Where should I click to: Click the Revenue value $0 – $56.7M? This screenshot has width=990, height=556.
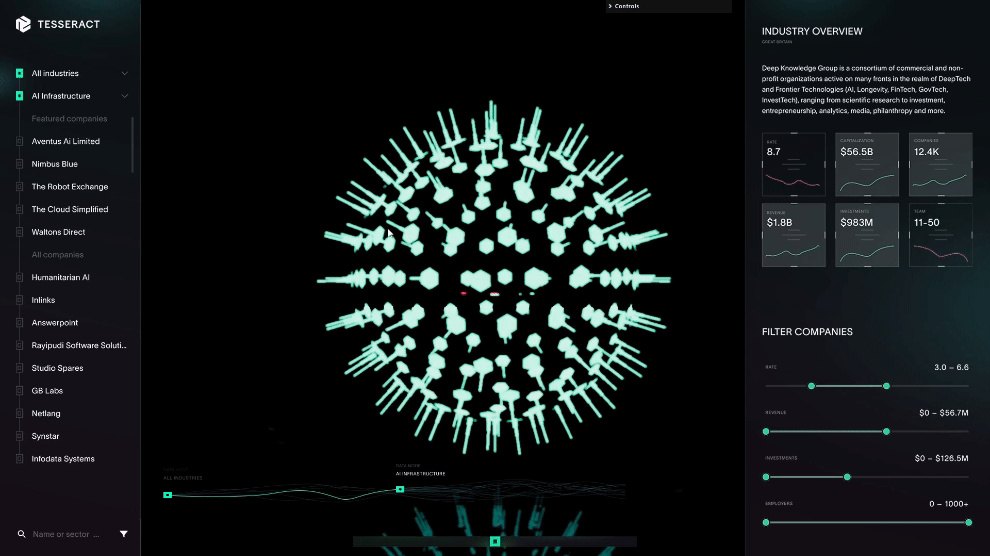point(944,413)
